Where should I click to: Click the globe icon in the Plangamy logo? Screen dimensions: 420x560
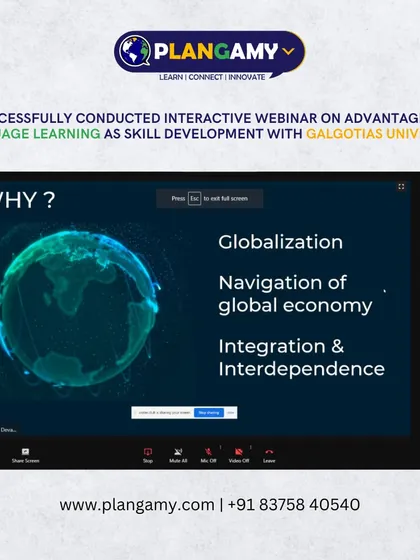135,50
